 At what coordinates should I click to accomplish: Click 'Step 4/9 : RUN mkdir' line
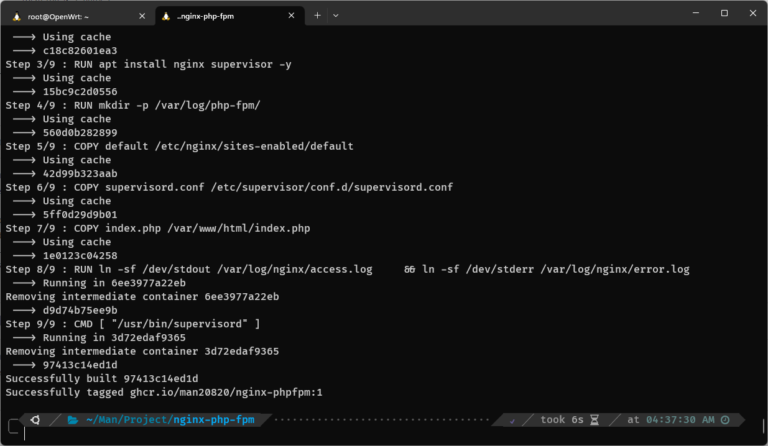[x=133, y=105]
